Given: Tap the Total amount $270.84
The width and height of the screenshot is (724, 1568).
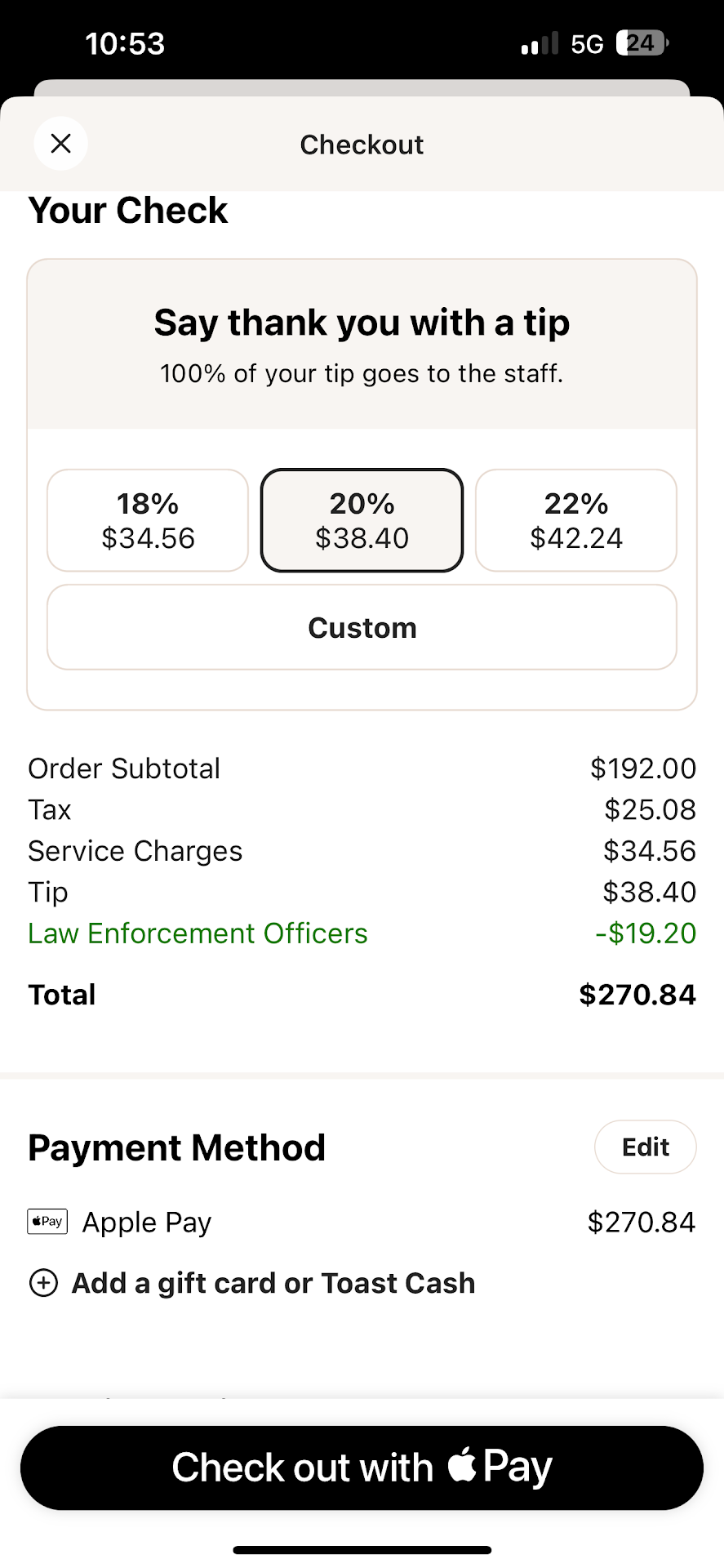Looking at the screenshot, I should (637, 995).
